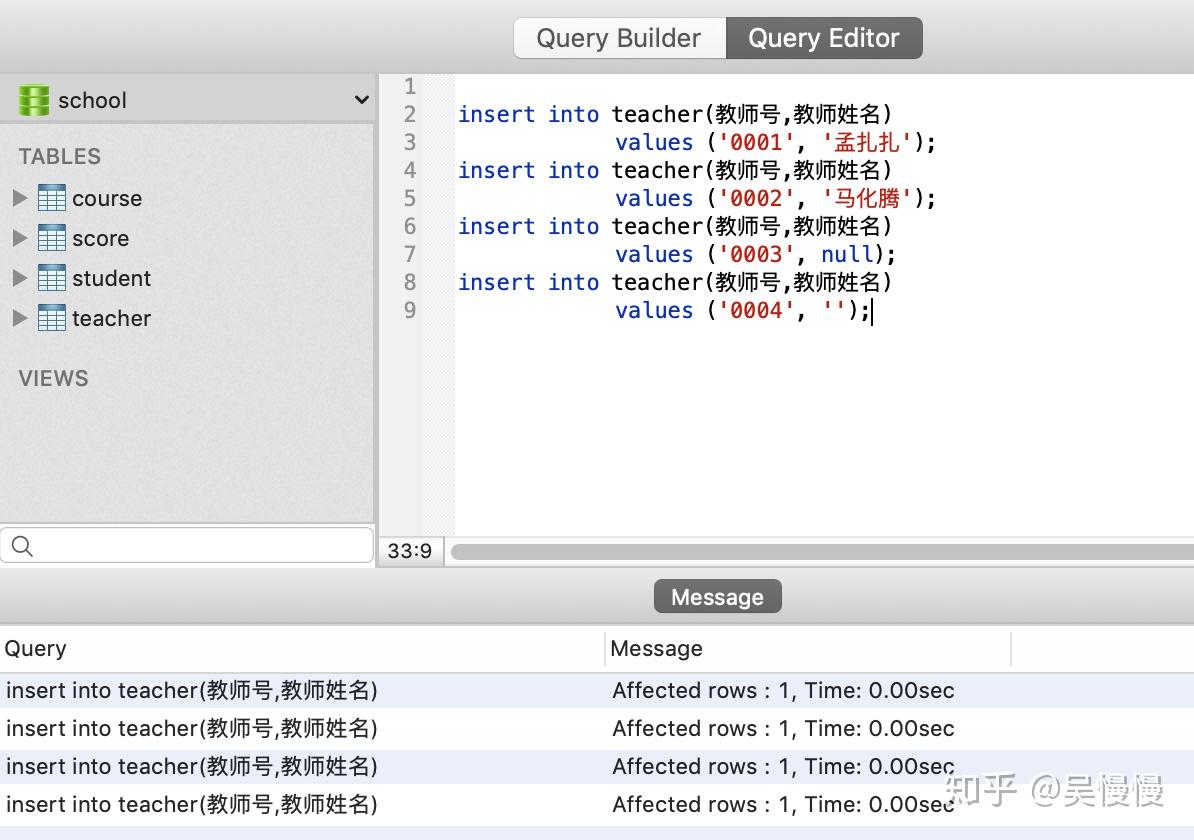Viewport: 1194px width, 840px height.
Task: Click the school database icon
Action: click(x=34, y=100)
